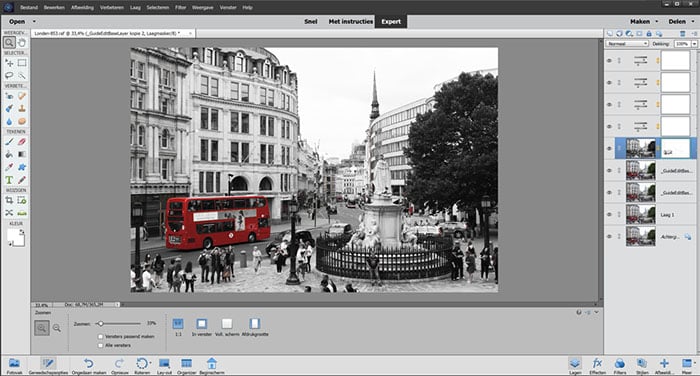This screenshot has width=700, height=376.
Task: Collapse the tool options panel chevron
Action: (597, 312)
